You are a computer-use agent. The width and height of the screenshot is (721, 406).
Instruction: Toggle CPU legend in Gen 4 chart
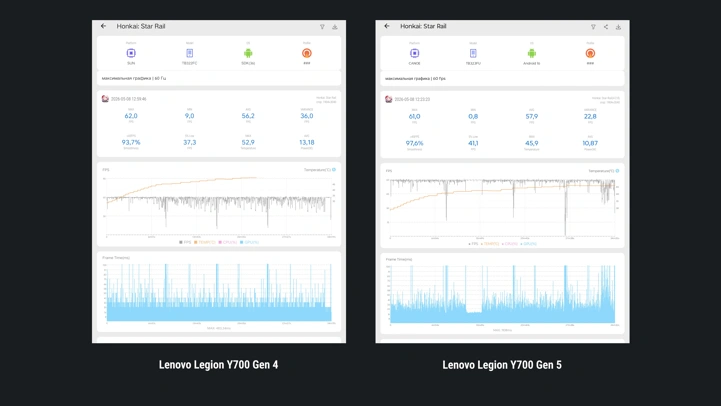[228, 242]
